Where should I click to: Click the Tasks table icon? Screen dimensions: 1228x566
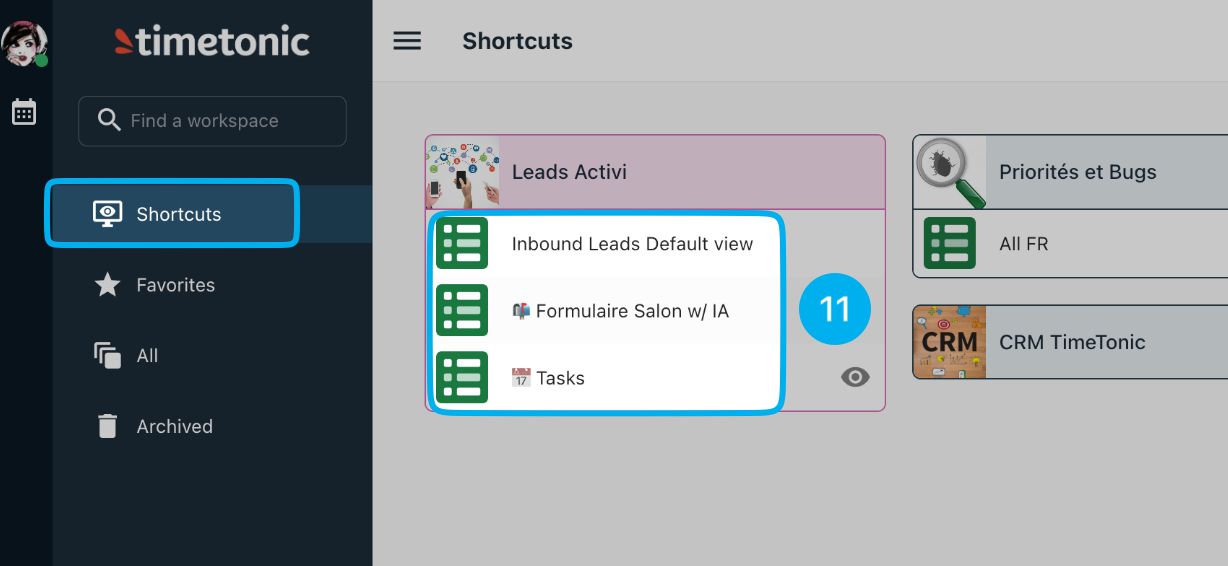click(x=462, y=377)
